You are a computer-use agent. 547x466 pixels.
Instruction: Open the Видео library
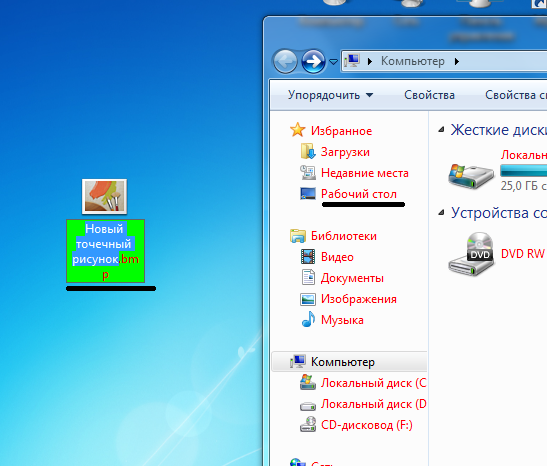pos(337,257)
